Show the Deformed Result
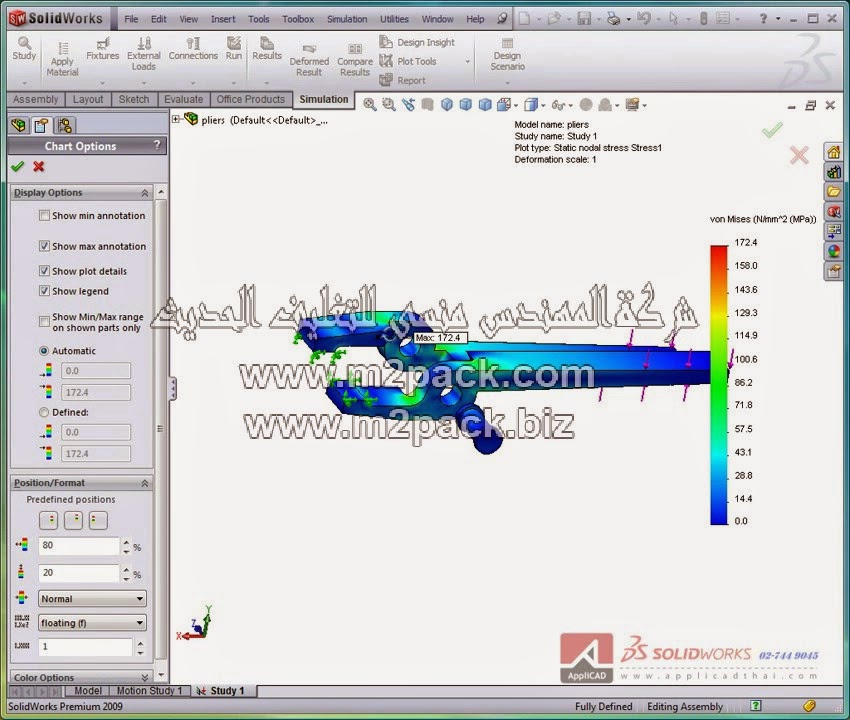 point(309,60)
